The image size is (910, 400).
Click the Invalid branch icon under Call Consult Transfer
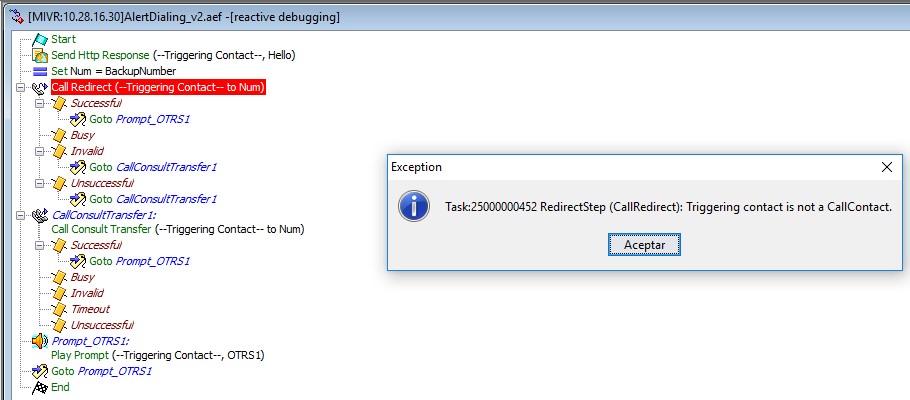pyautogui.click(x=59, y=293)
